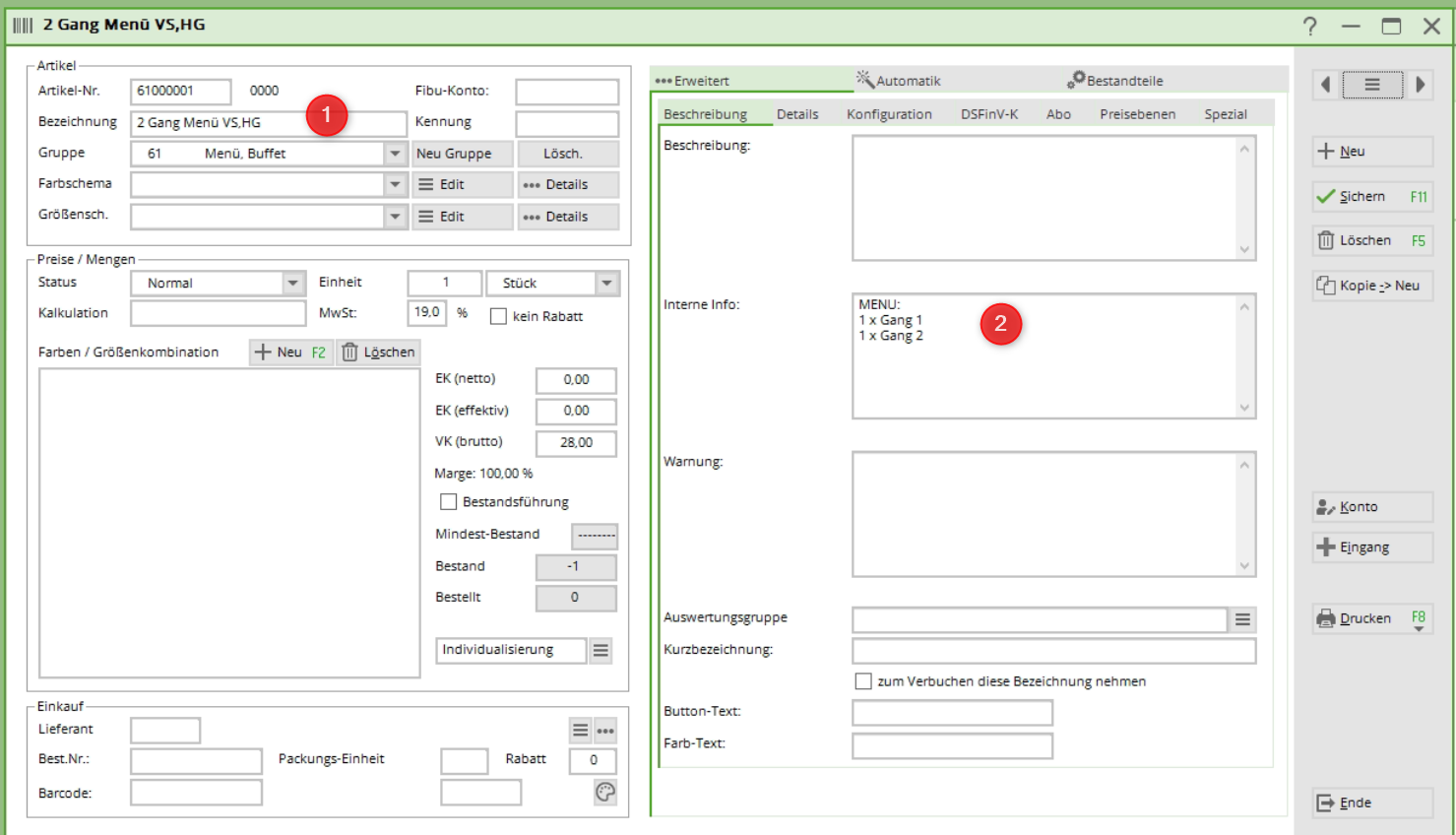Click the Sichern button

tap(1371, 196)
